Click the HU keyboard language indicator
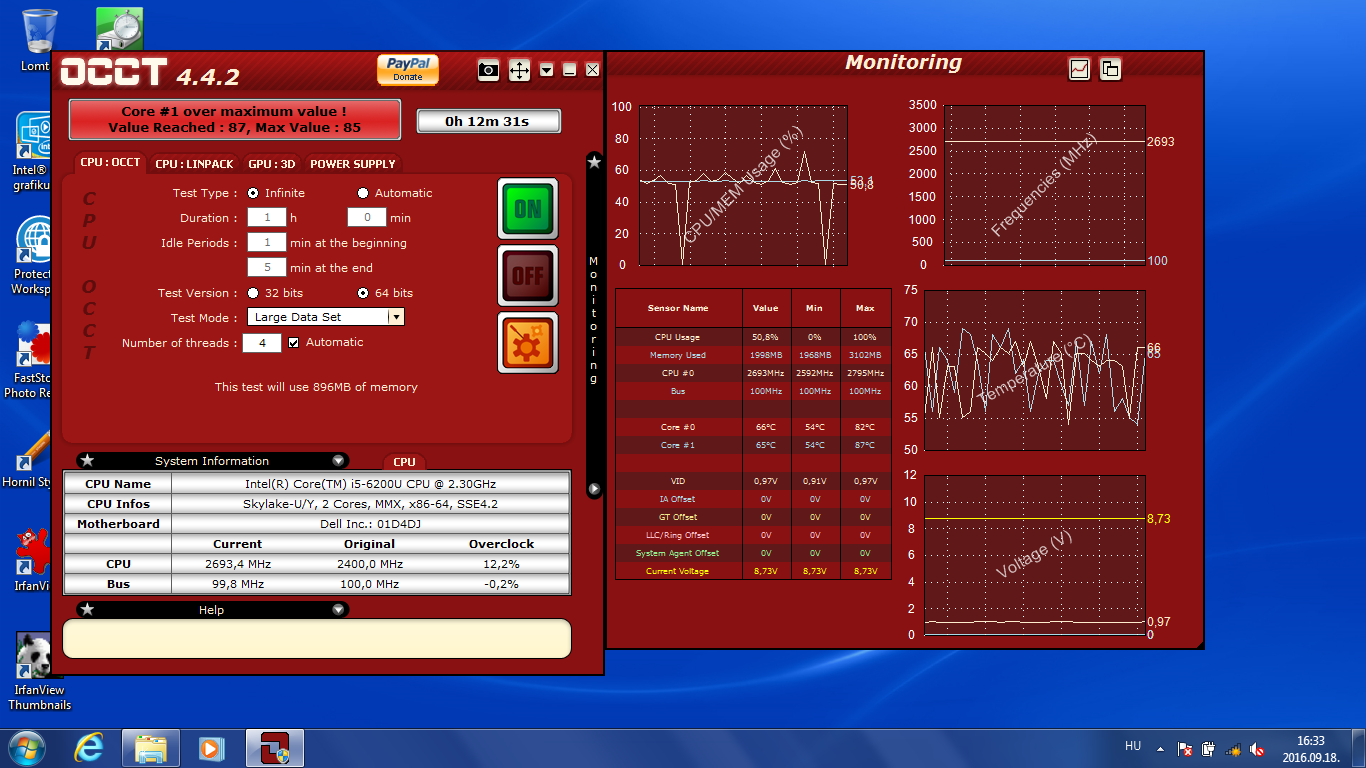The height and width of the screenshot is (768, 1366). [1133, 746]
